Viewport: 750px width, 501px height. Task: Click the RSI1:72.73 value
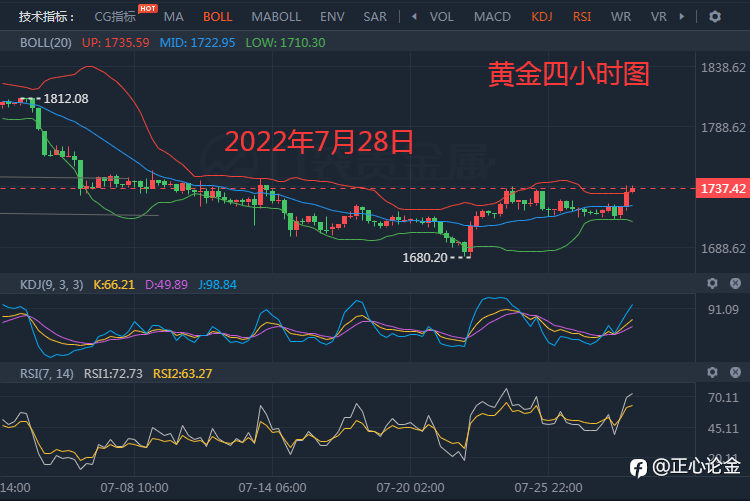point(113,374)
